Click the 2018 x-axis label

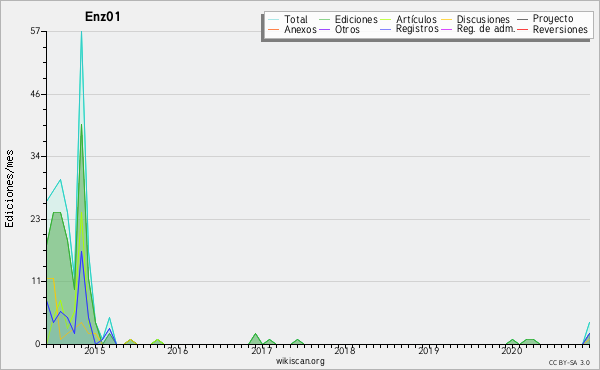pos(345,351)
